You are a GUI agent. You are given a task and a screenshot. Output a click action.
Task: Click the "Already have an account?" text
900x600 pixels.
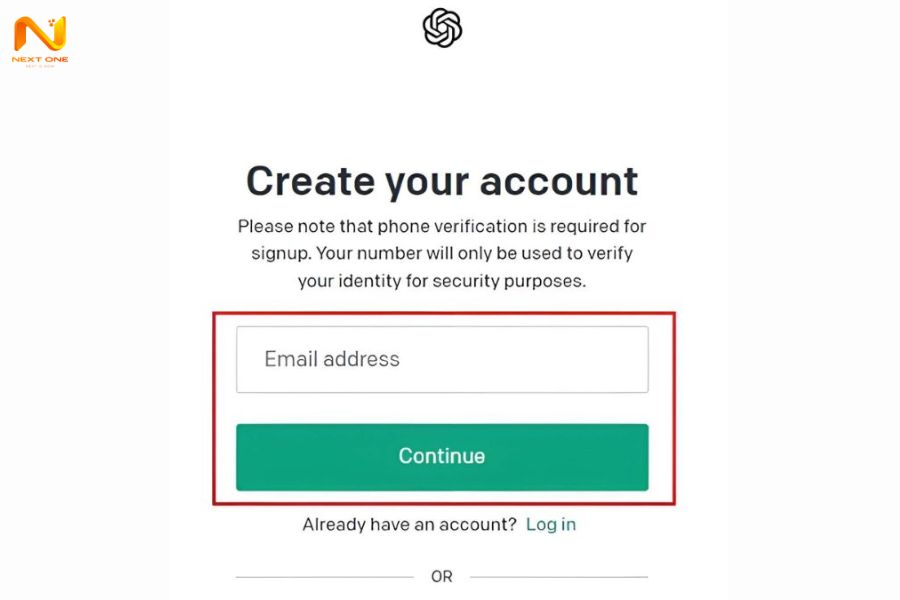409,524
